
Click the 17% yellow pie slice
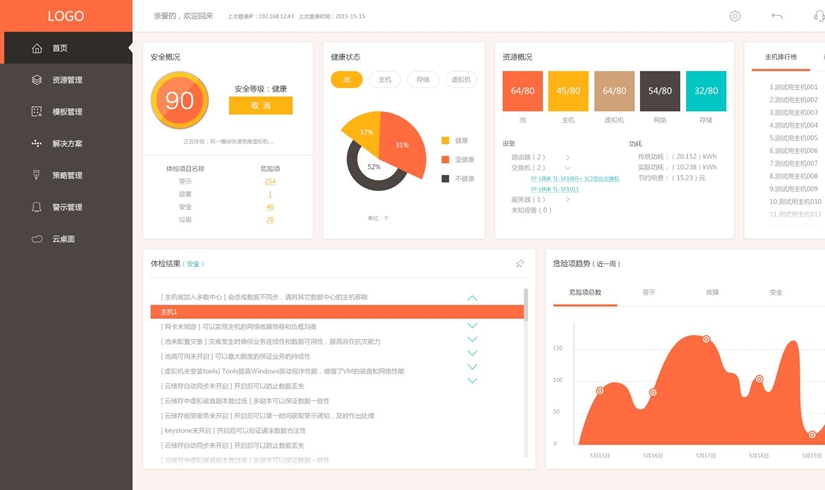pyautogui.click(x=366, y=132)
